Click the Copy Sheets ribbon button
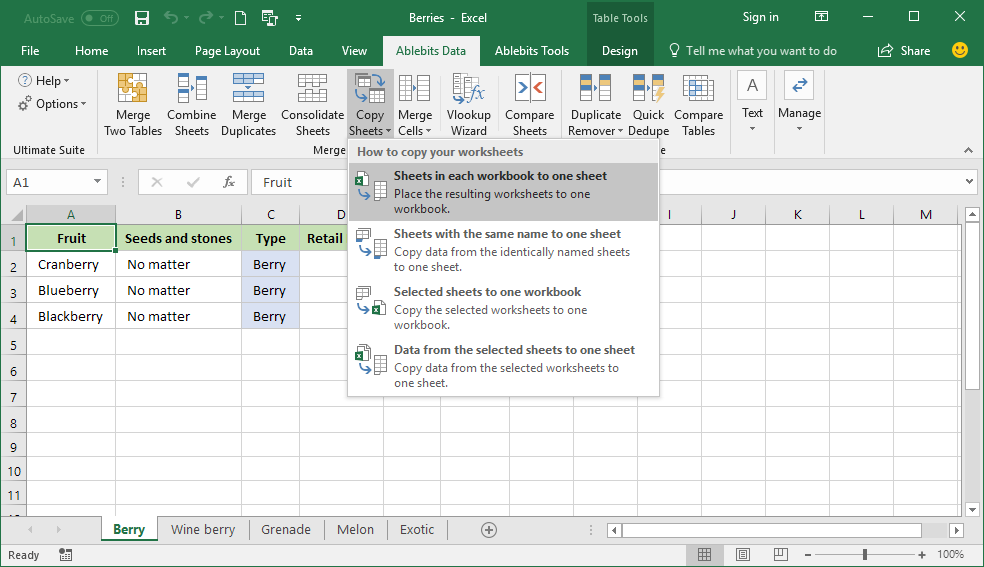Viewport: 984px width, 567px height. point(370,105)
